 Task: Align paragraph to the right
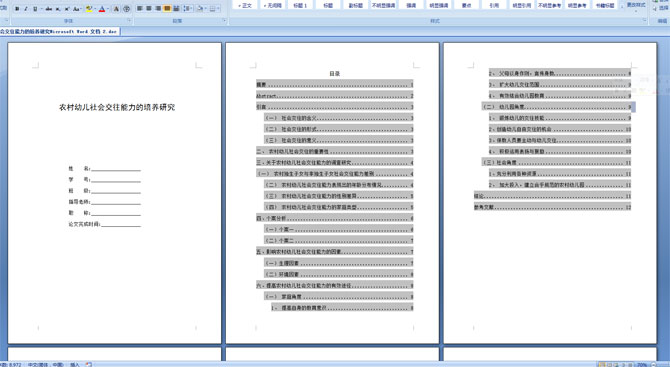click(158, 9)
